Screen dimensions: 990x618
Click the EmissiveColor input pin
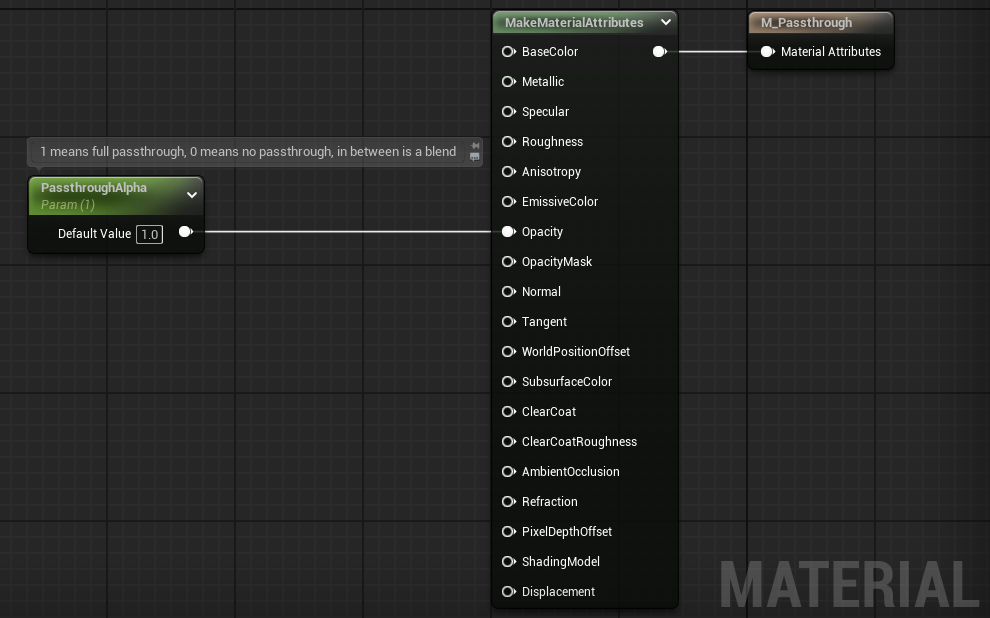click(x=509, y=201)
